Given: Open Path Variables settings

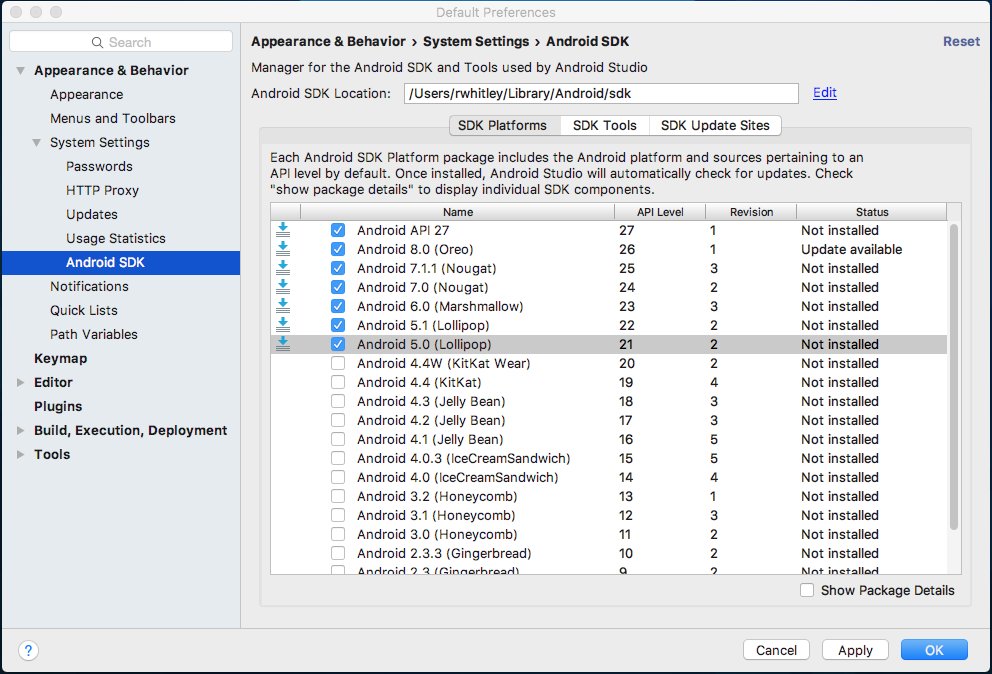Looking at the screenshot, I should coord(94,335).
